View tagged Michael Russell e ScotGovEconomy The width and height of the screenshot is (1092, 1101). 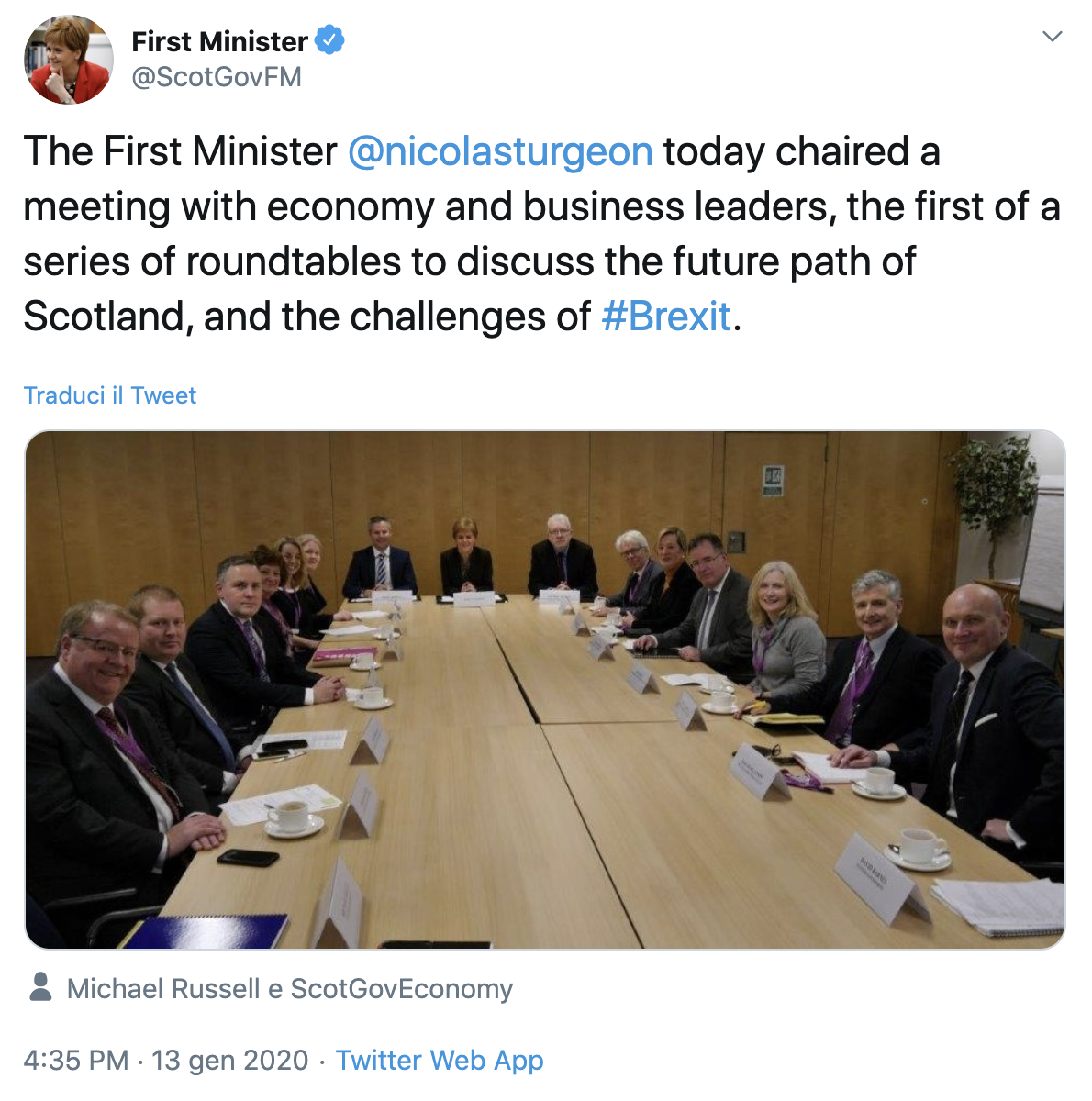pos(290,989)
